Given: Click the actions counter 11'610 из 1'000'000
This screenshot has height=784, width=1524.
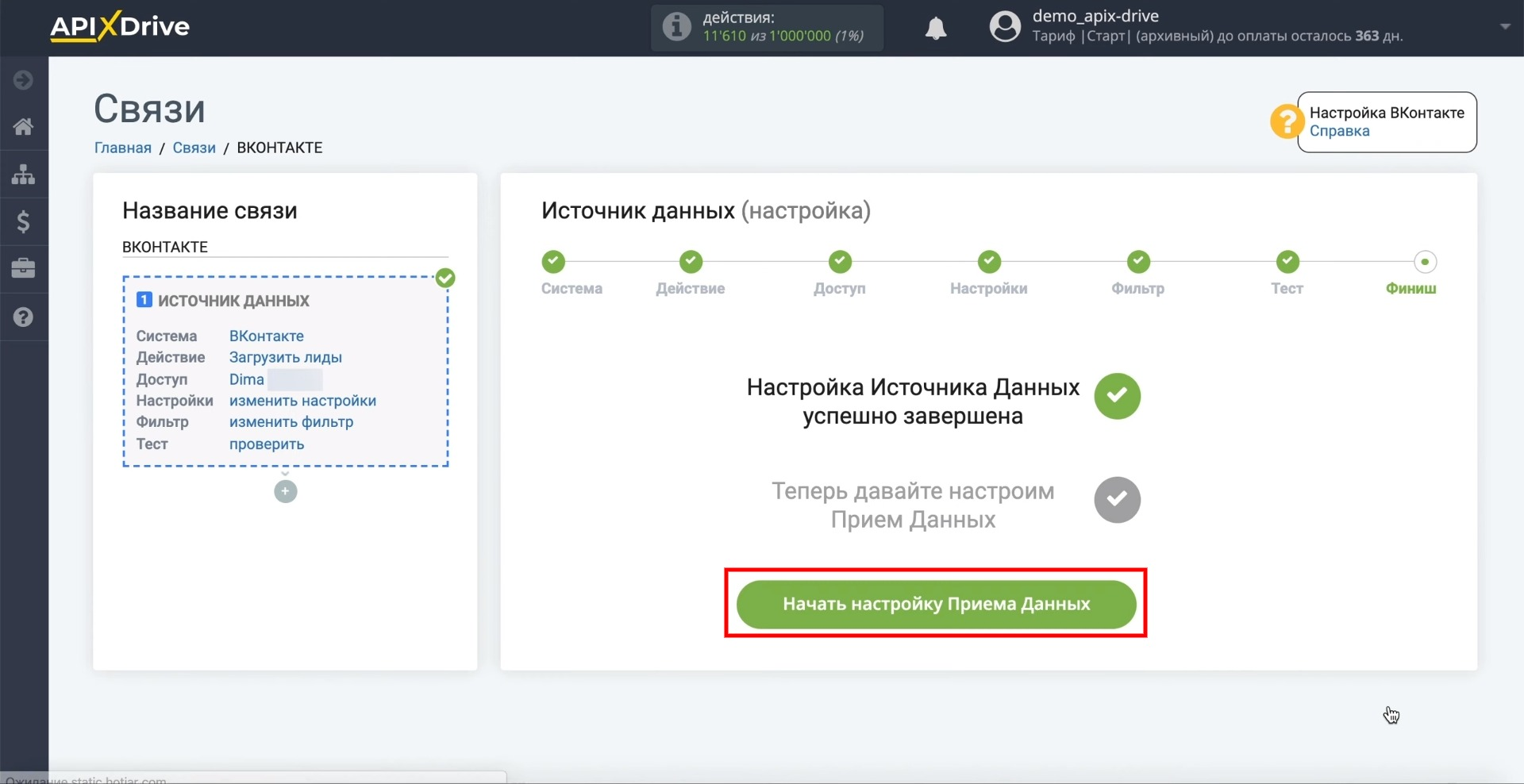Looking at the screenshot, I should click(x=783, y=36).
